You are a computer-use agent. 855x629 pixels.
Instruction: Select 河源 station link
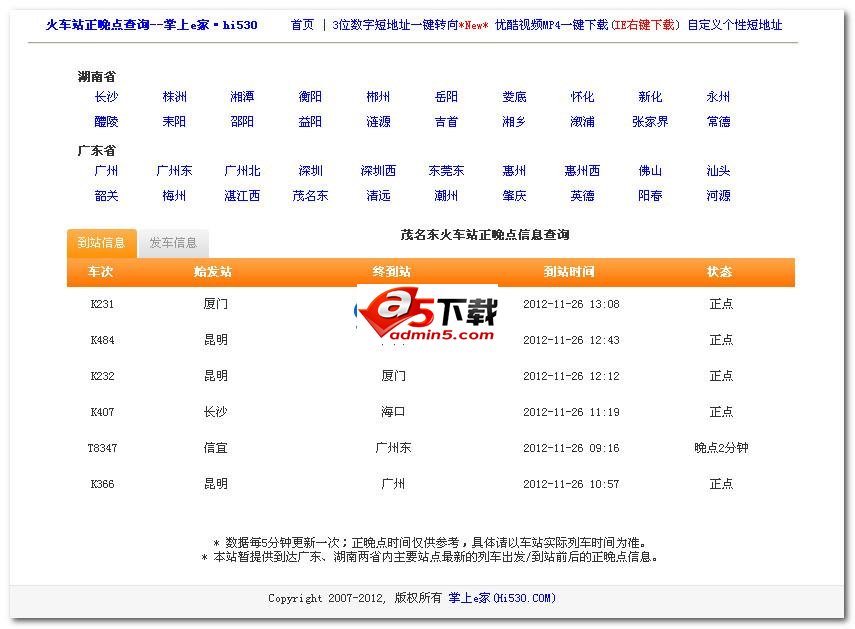(718, 196)
